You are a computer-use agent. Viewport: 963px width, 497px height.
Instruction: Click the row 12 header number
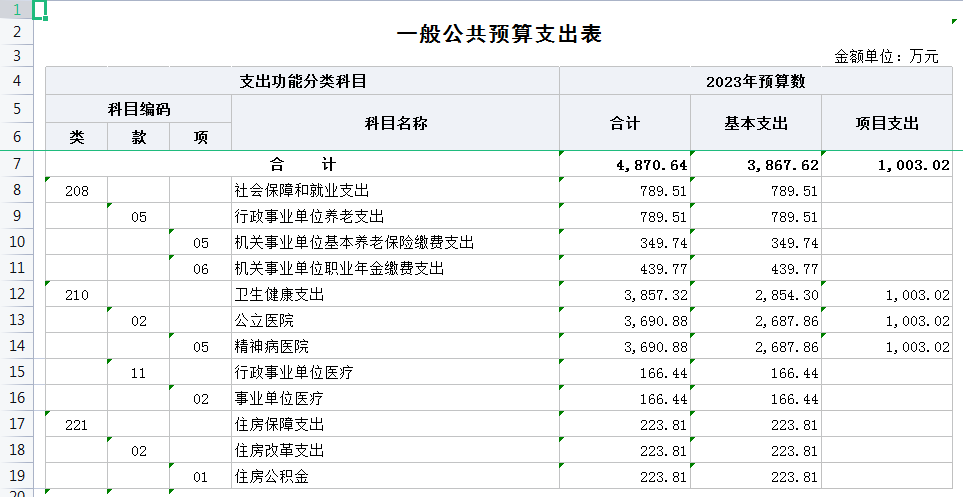point(17,294)
